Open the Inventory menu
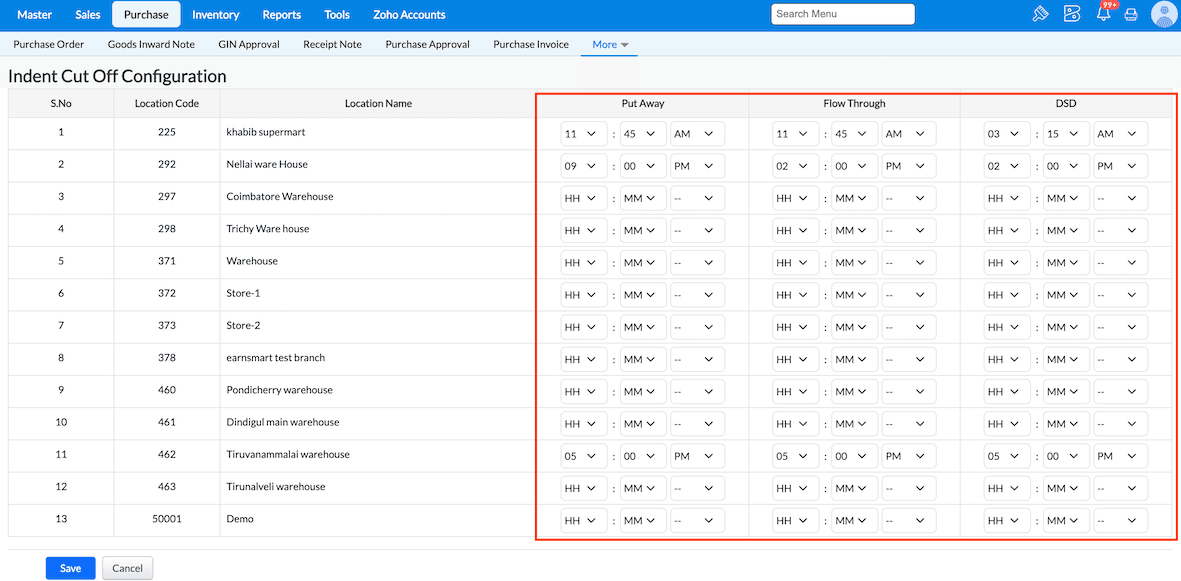Image resolution: width=1181 pixels, height=581 pixels. pyautogui.click(x=215, y=15)
